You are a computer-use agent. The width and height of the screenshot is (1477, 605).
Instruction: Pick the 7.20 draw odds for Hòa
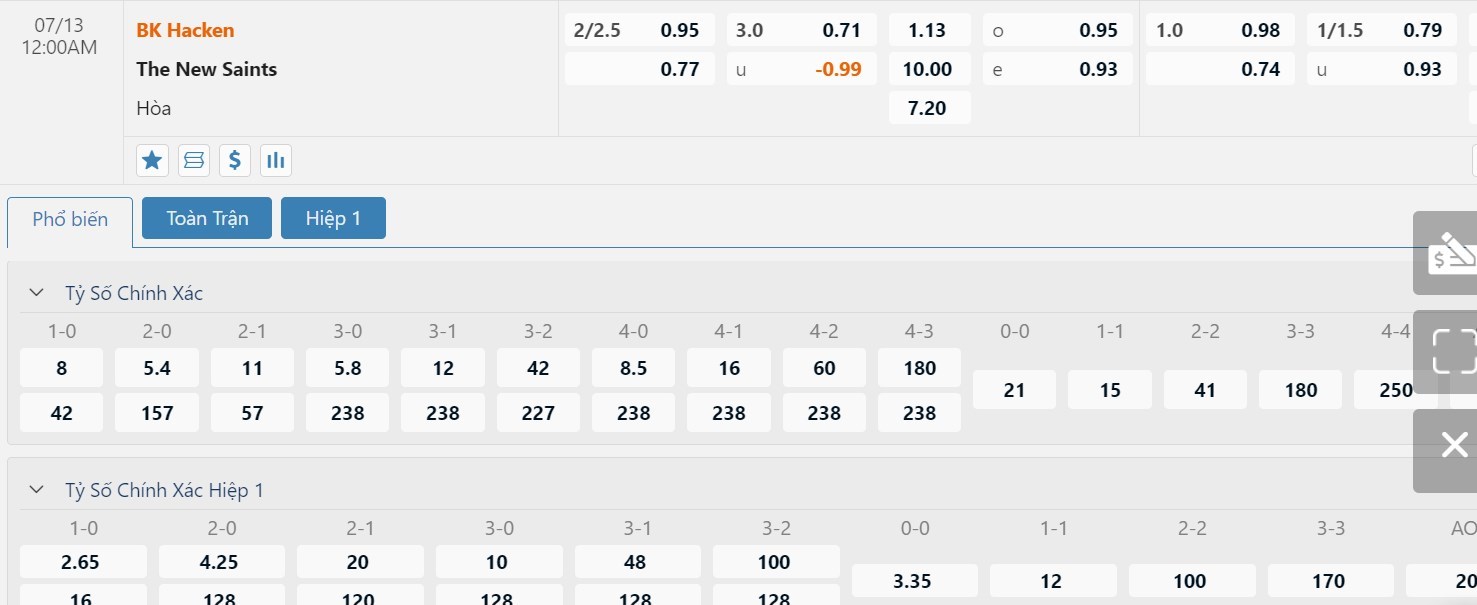(x=929, y=108)
